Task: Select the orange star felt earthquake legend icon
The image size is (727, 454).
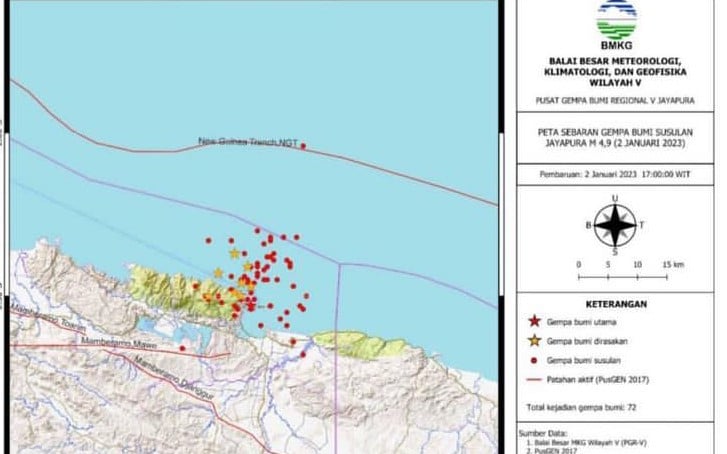Action: click(x=534, y=340)
